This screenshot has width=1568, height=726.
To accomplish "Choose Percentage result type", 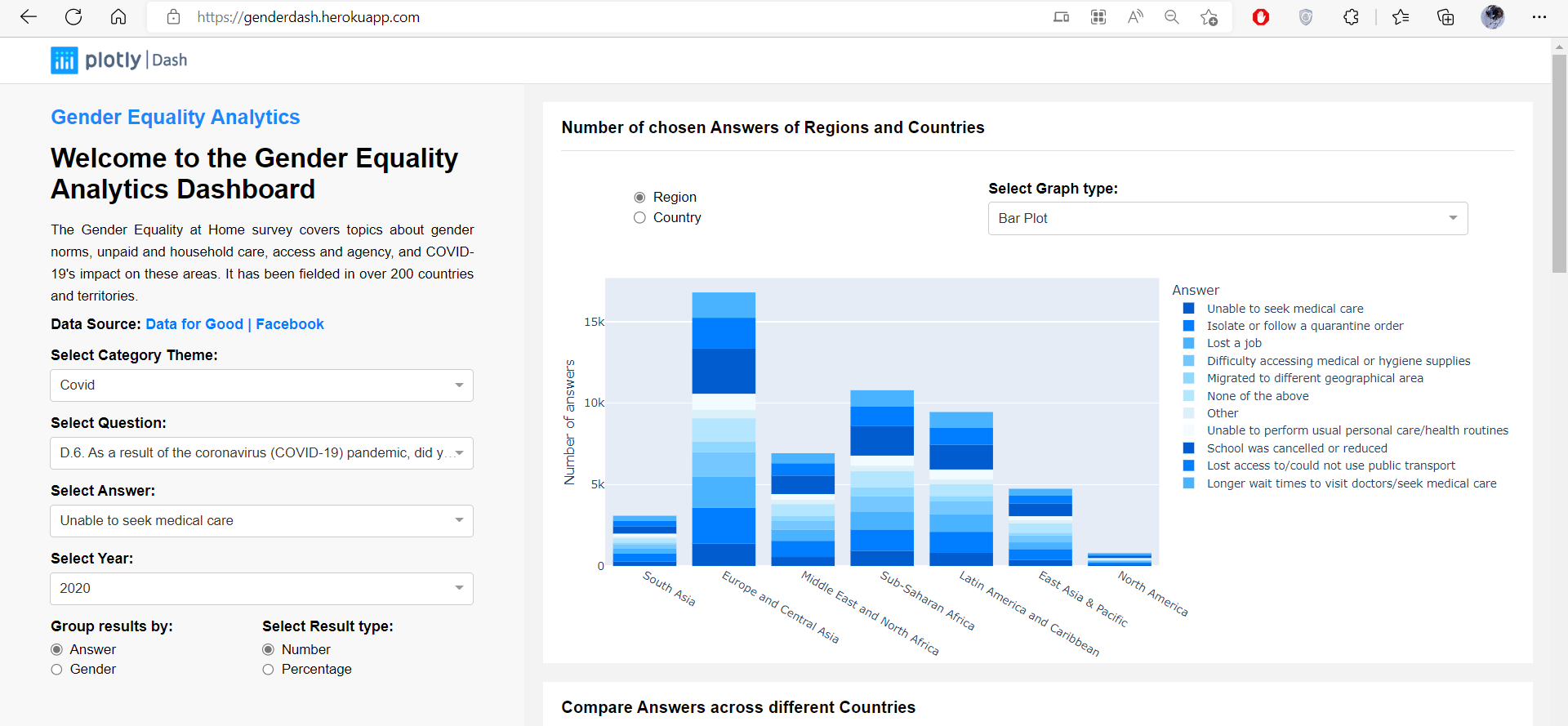I will [268, 670].
